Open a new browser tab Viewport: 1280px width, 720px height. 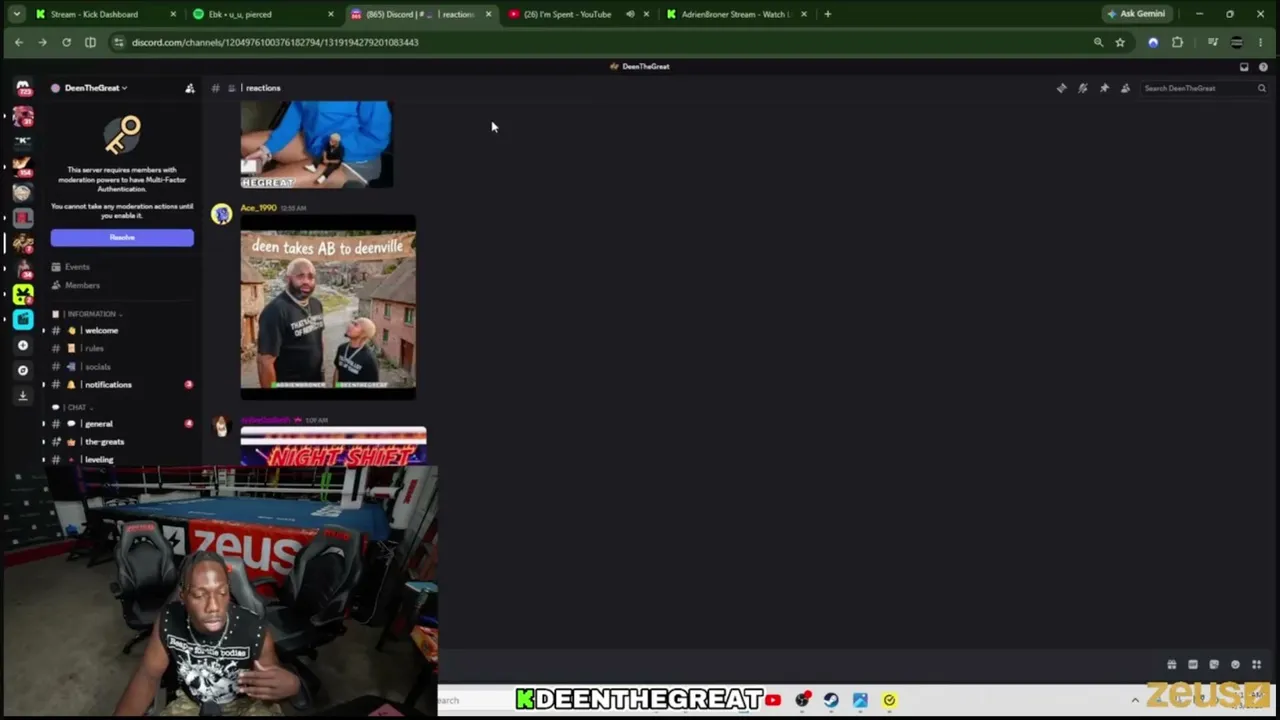827,14
